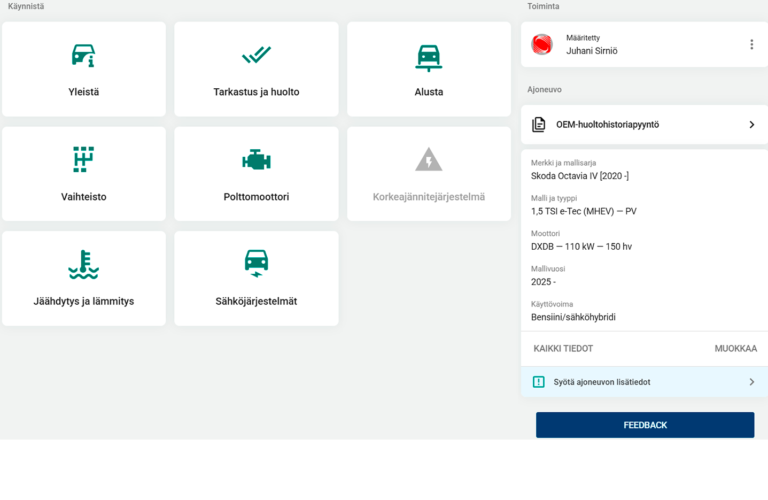This screenshot has width=768, height=500.
Task: Click the FEEDBACK button
Action: click(645, 425)
